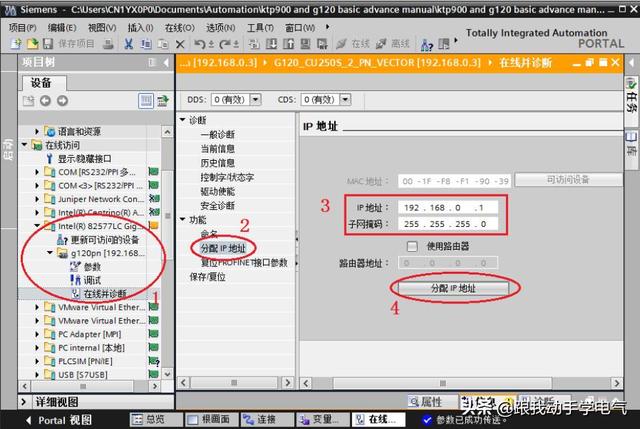640x429 pixels.
Task: Click the download to device icon
Action: pos(271,43)
